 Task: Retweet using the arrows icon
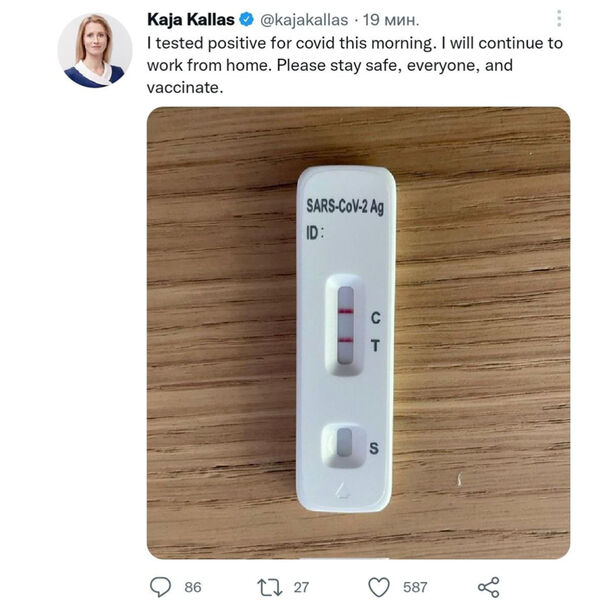click(270, 587)
